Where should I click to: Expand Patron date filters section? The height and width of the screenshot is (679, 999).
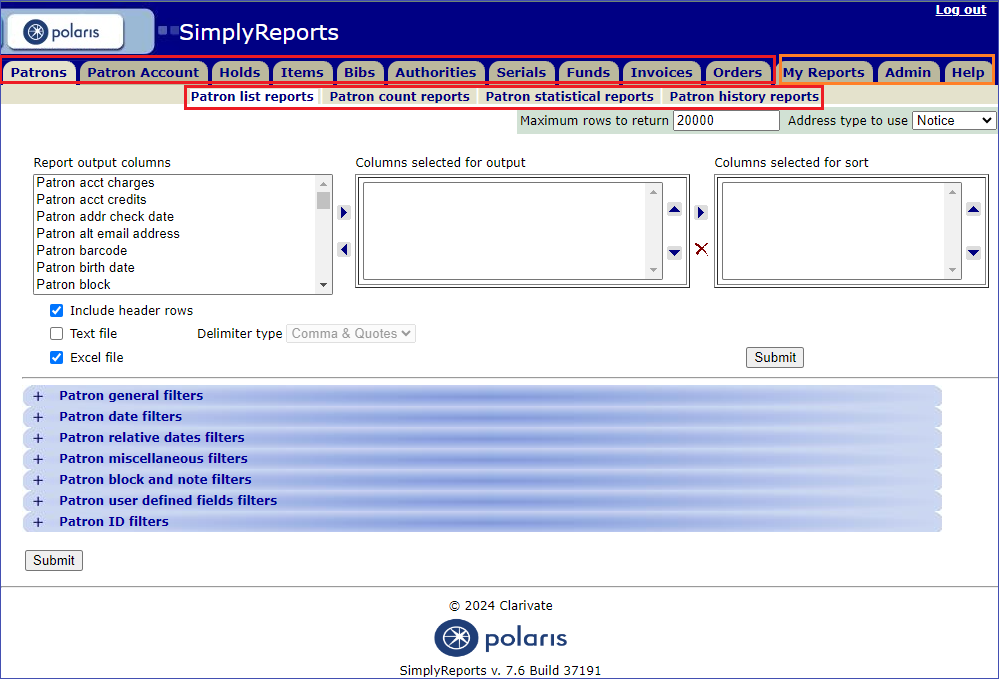tap(38, 417)
